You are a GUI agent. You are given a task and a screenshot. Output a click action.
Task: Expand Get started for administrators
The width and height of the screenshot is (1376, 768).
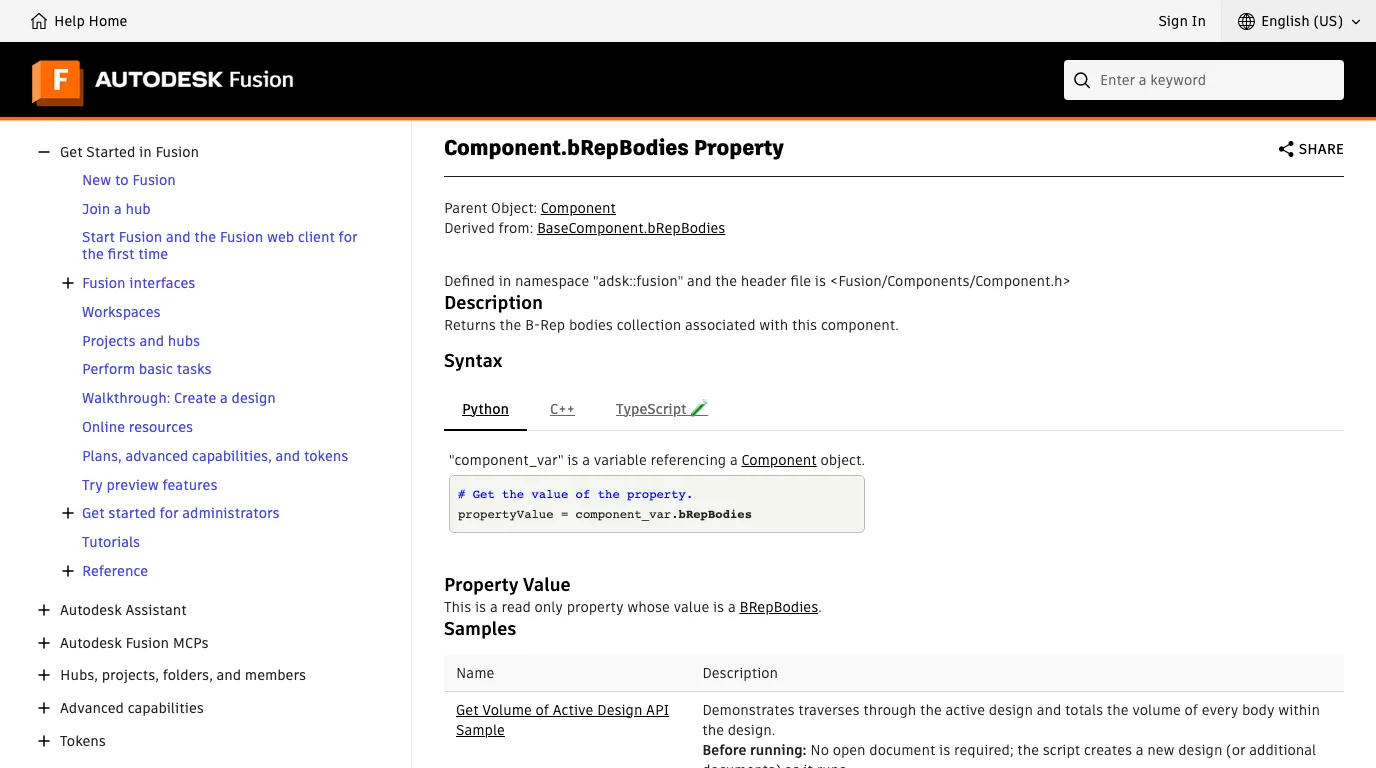coord(68,513)
